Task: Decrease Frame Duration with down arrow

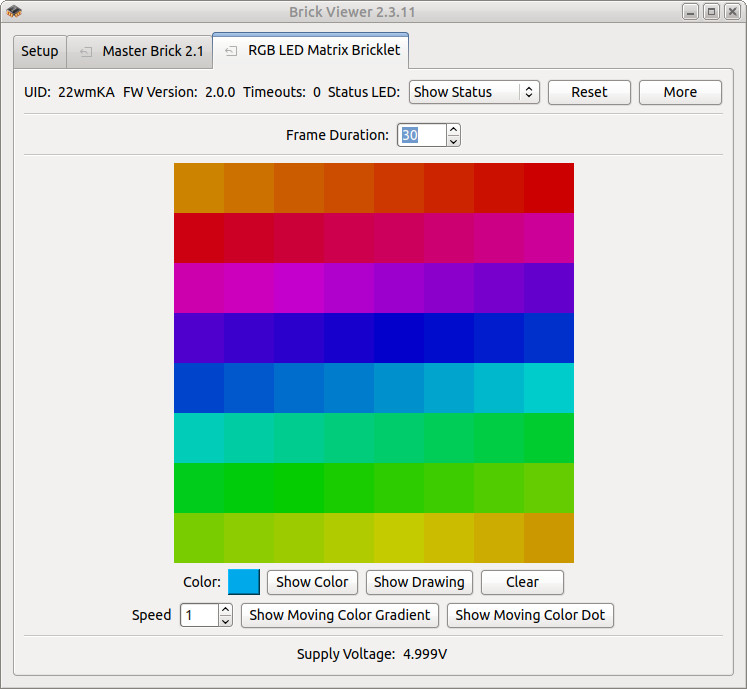Action: click(x=453, y=141)
